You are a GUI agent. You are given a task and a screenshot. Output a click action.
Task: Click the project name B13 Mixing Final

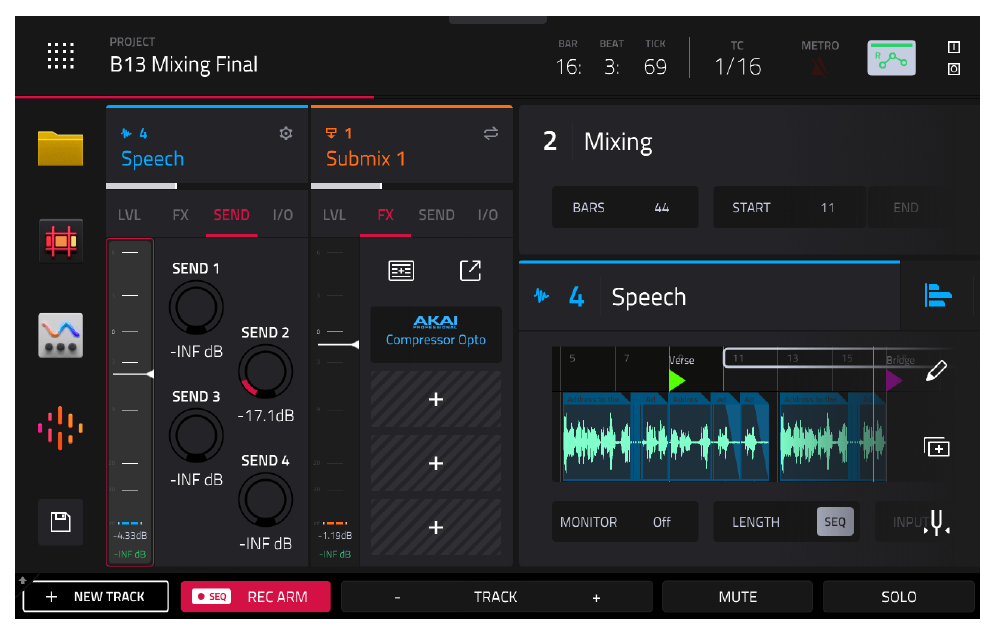[184, 64]
